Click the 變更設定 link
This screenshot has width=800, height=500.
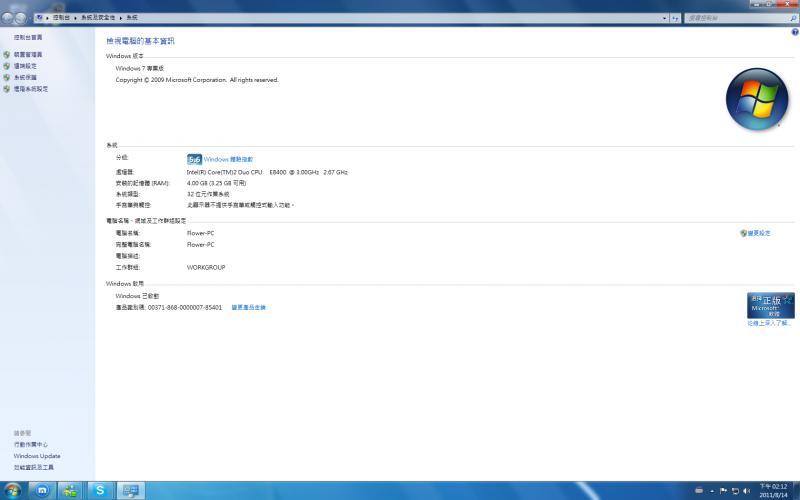[x=758, y=233]
